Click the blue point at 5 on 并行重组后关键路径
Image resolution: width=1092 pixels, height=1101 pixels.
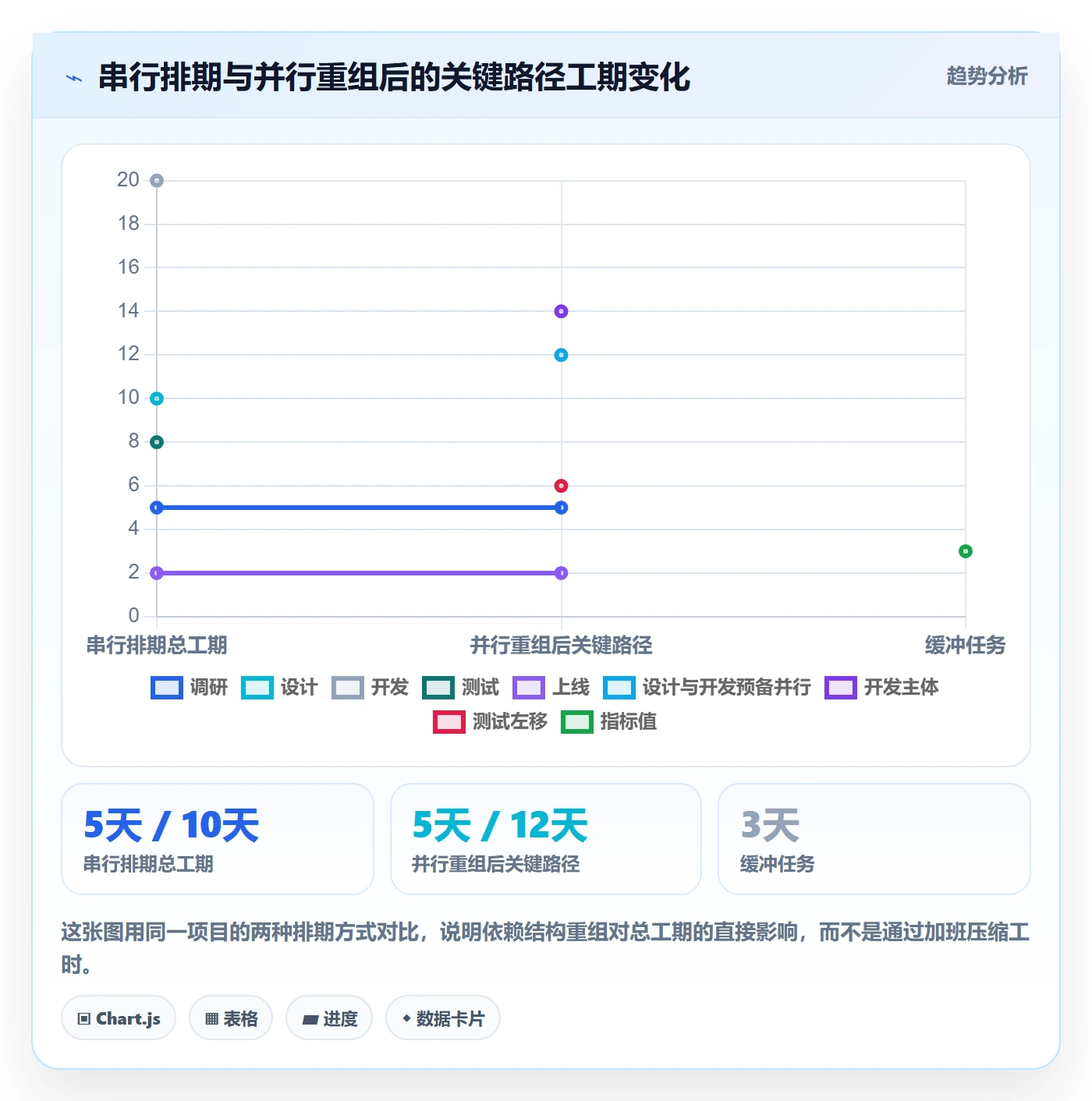(561, 508)
